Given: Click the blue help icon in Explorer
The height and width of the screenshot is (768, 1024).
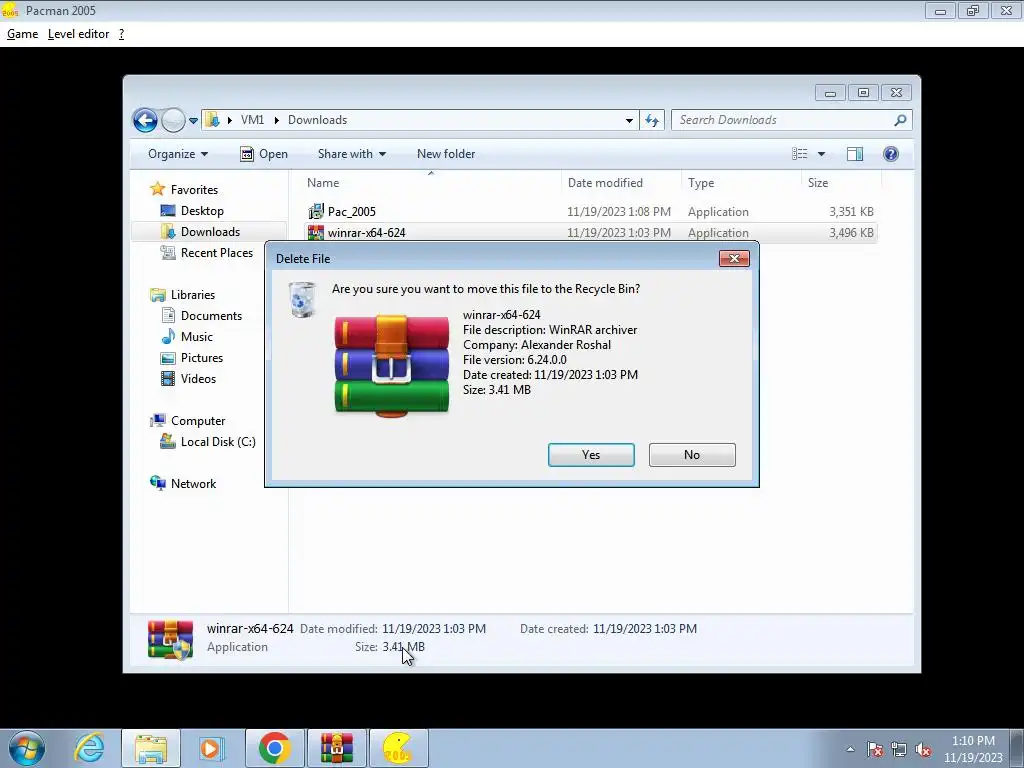Looking at the screenshot, I should 891,154.
